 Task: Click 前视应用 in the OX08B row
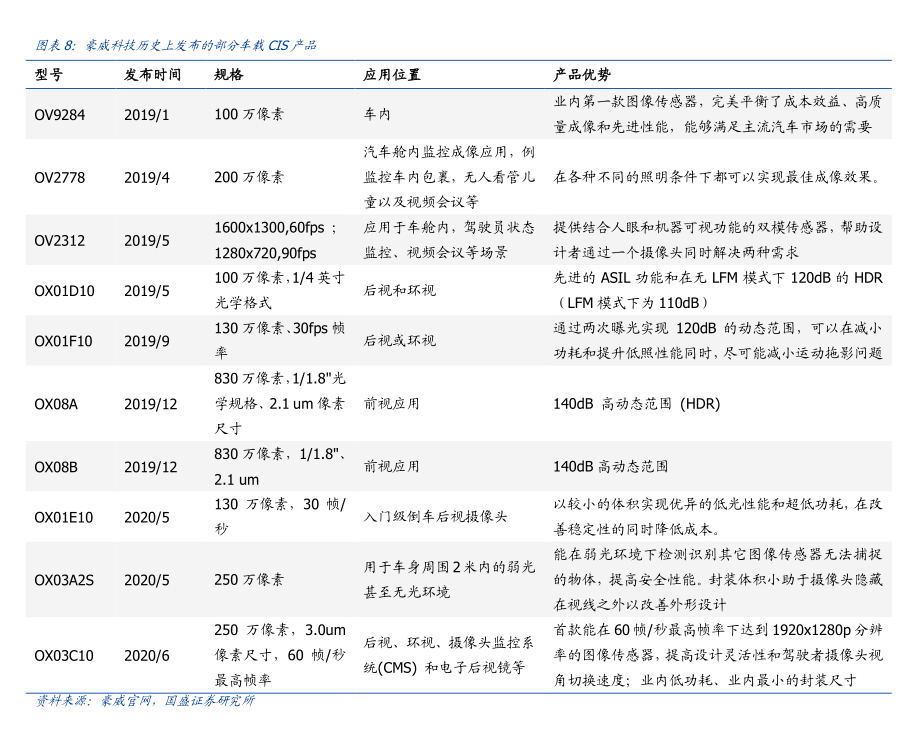392,467
